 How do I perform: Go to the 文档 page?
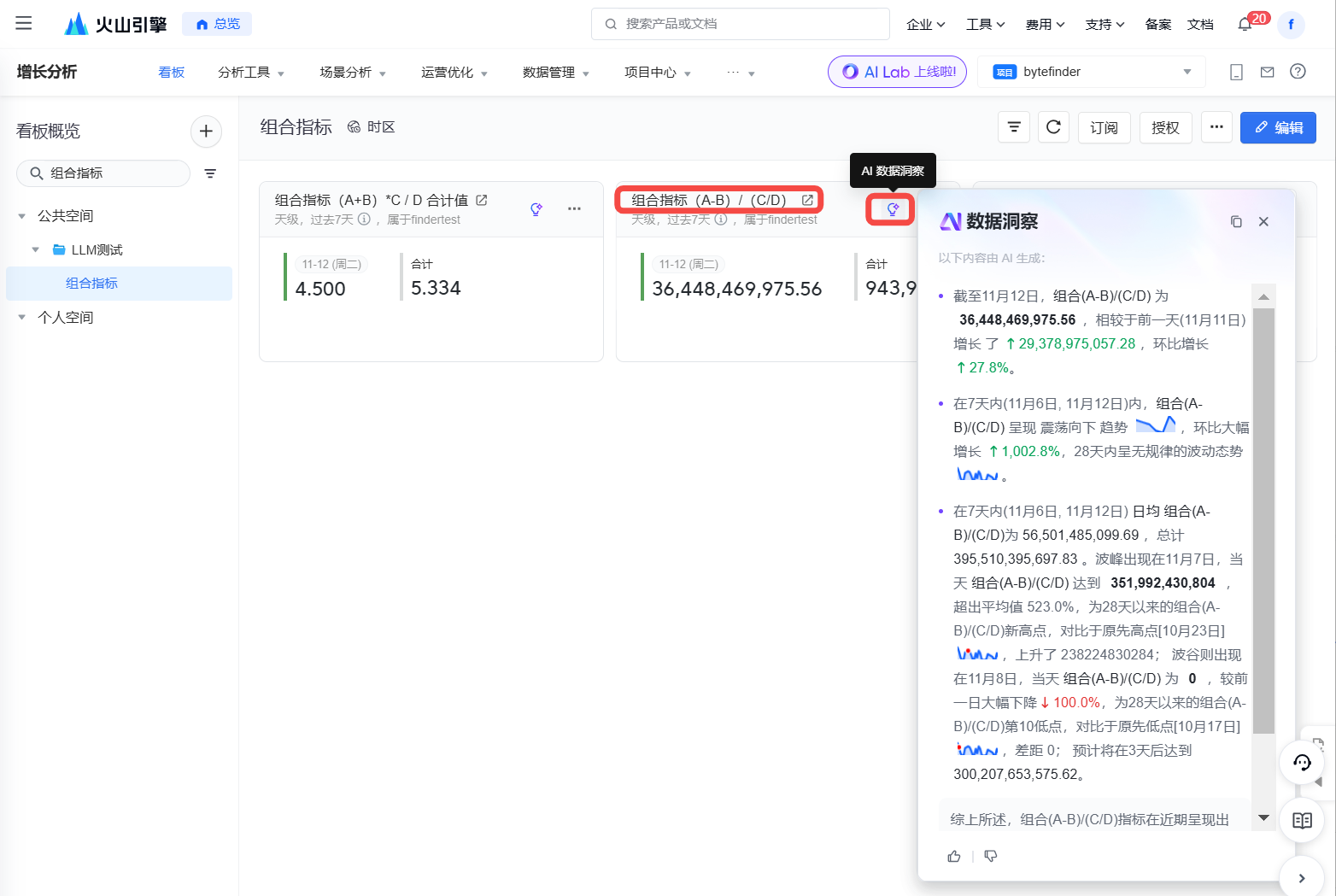1200,24
